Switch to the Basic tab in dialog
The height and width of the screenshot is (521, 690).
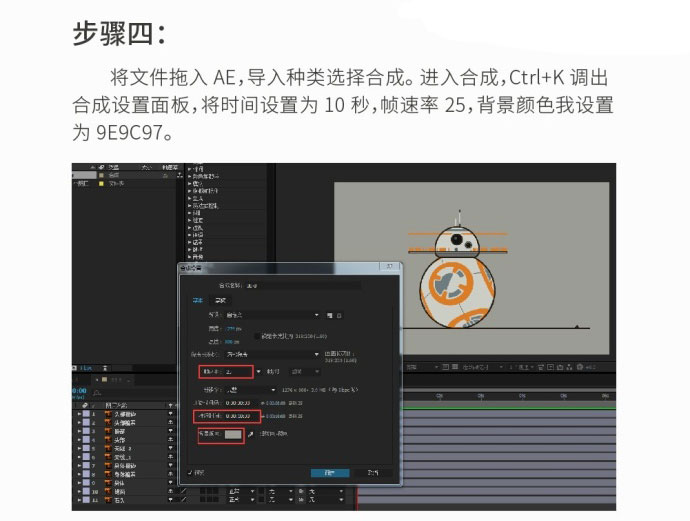(198, 301)
